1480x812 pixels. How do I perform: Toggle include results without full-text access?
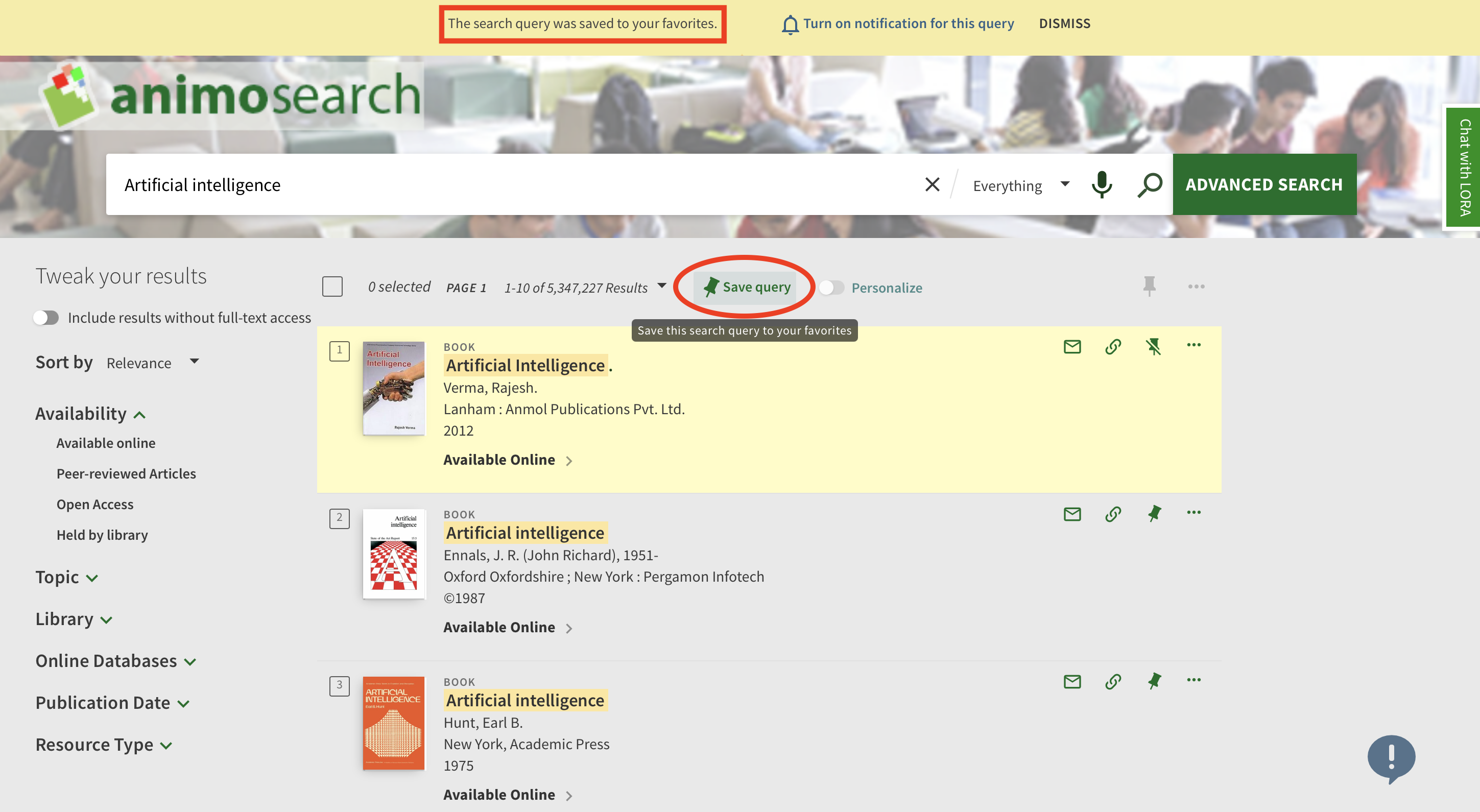tap(46, 318)
